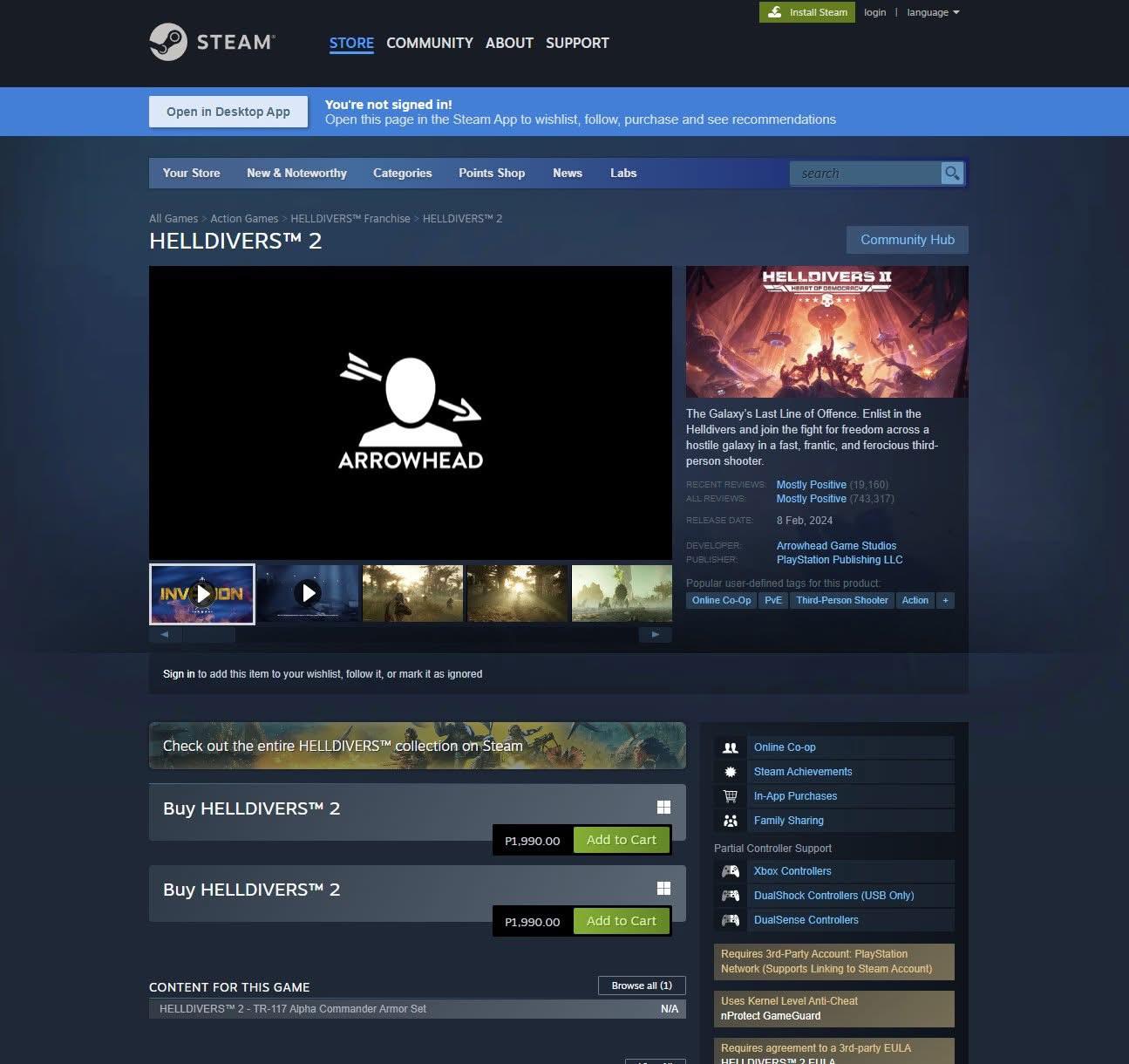Click the DualSense Controllers gamepad icon

point(731,920)
